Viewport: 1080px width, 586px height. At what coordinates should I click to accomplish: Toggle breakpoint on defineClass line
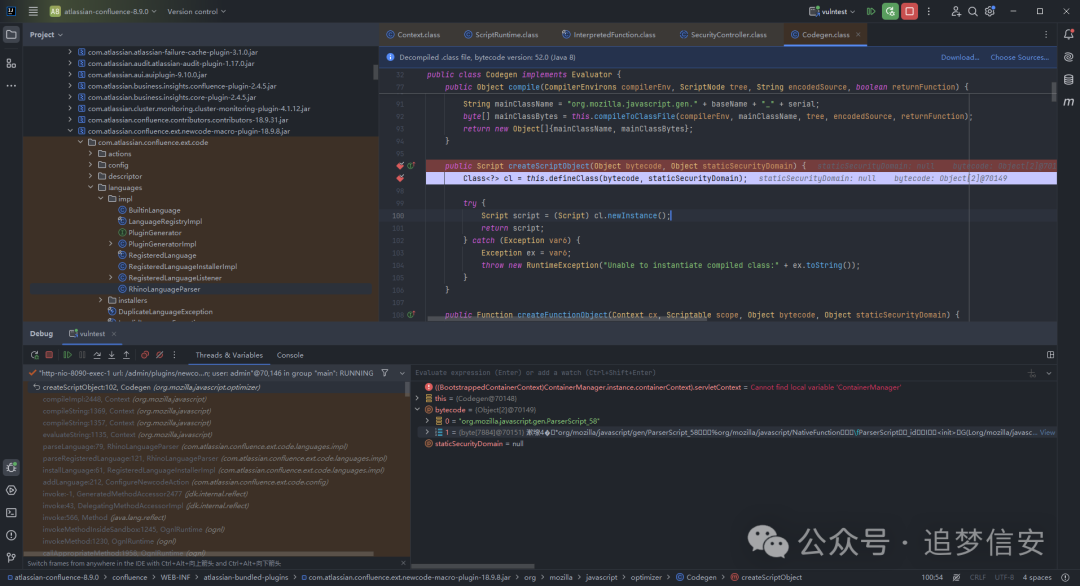(400, 178)
